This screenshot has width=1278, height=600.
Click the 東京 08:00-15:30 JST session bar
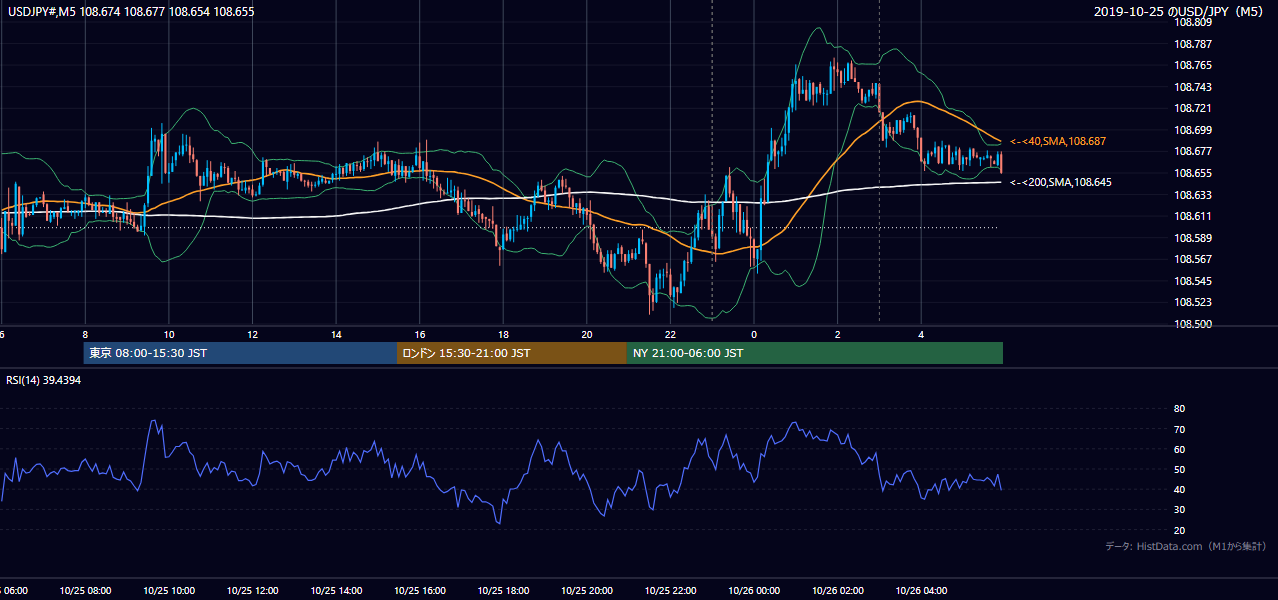[x=240, y=353]
